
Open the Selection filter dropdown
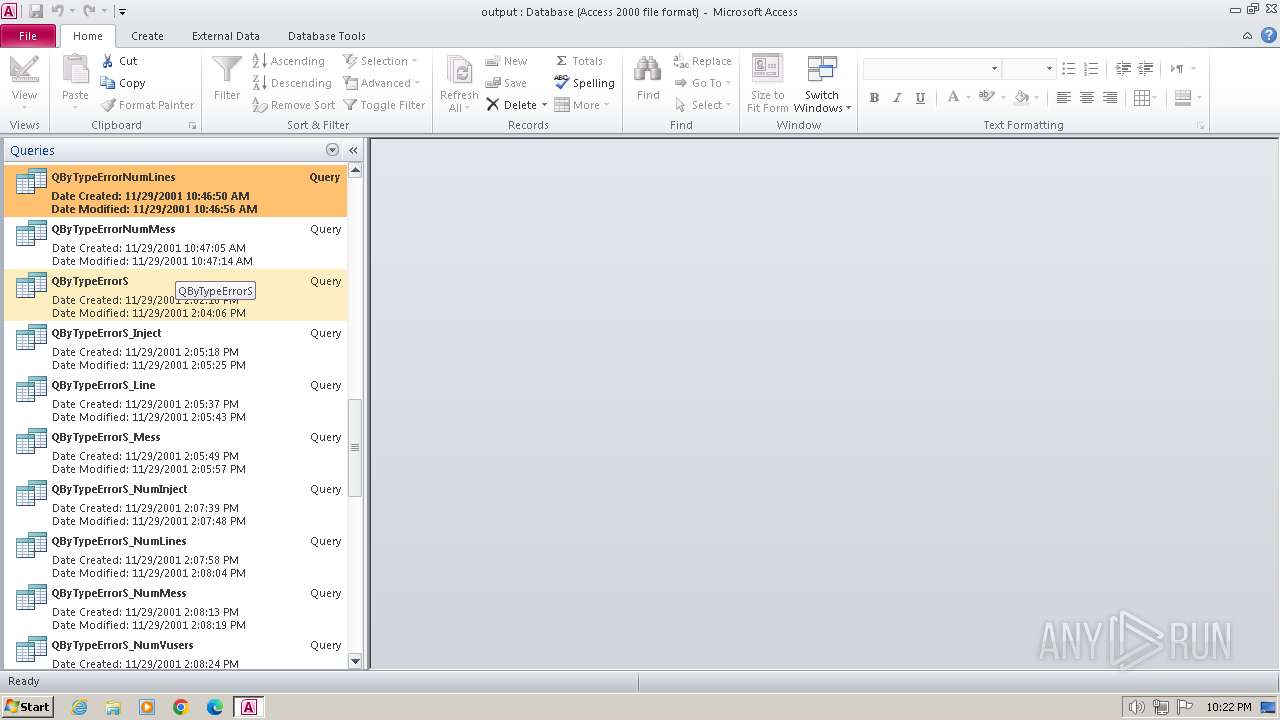(381, 61)
